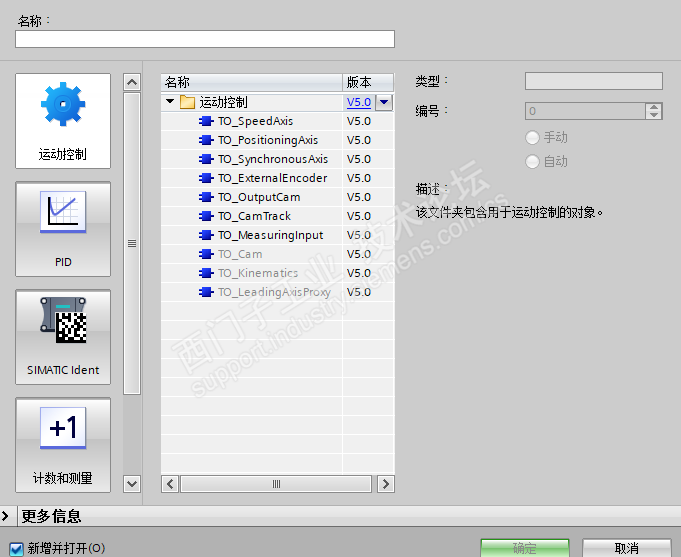This screenshot has height=557, width=681.
Task: Click the category list vertical scrollbar thumb
Action: [132, 243]
